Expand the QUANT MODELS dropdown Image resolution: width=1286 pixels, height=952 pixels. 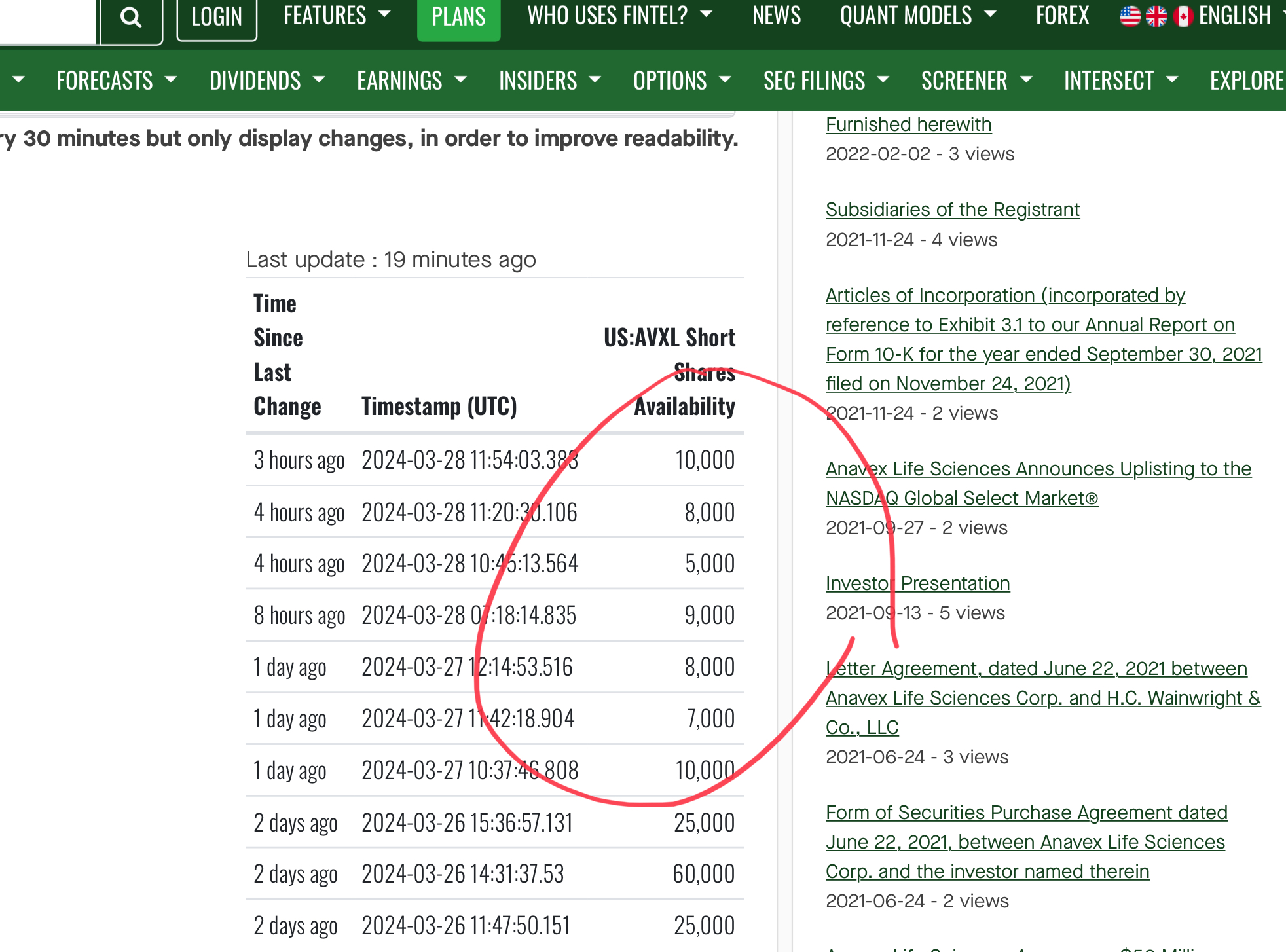(x=918, y=16)
